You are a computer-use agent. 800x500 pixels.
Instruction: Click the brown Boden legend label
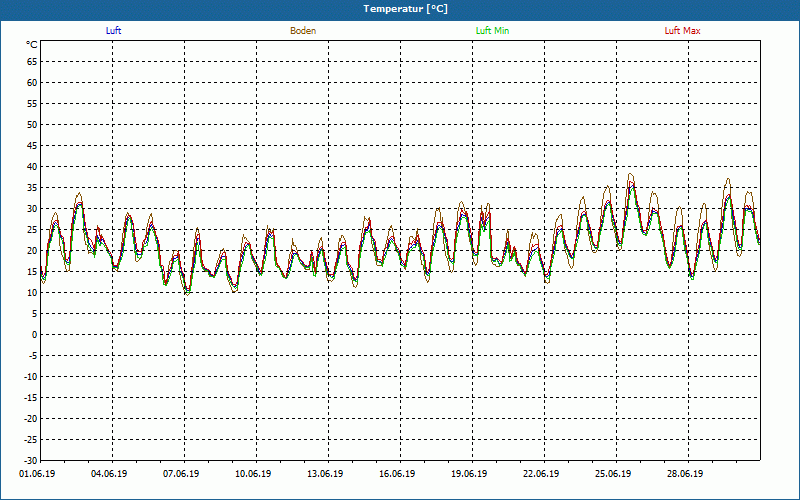pyautogui.click(x=303, y=31)
